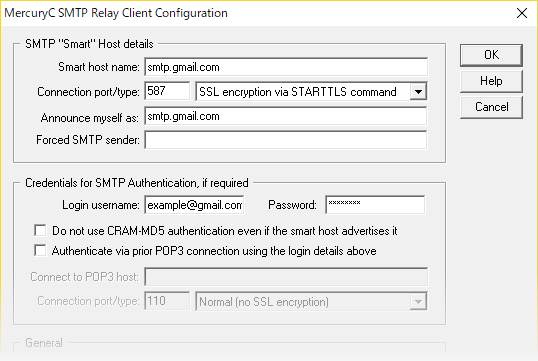Close the MercuryC configuration window
Image resolution: width=538 pixels, height=361 pixels.
click(x=522, y=13)
